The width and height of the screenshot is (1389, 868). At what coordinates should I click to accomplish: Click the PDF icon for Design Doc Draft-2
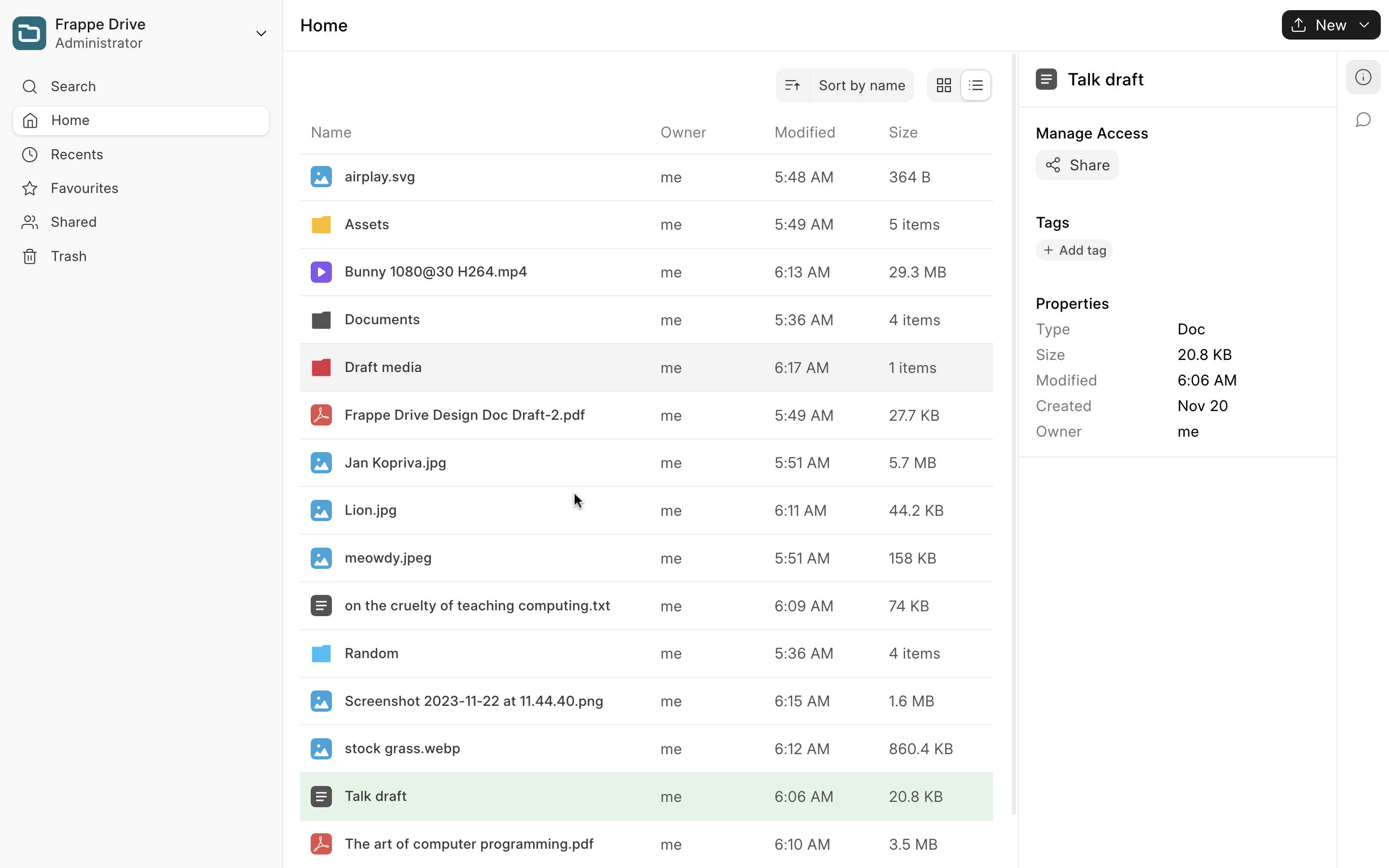click(321, 415)
